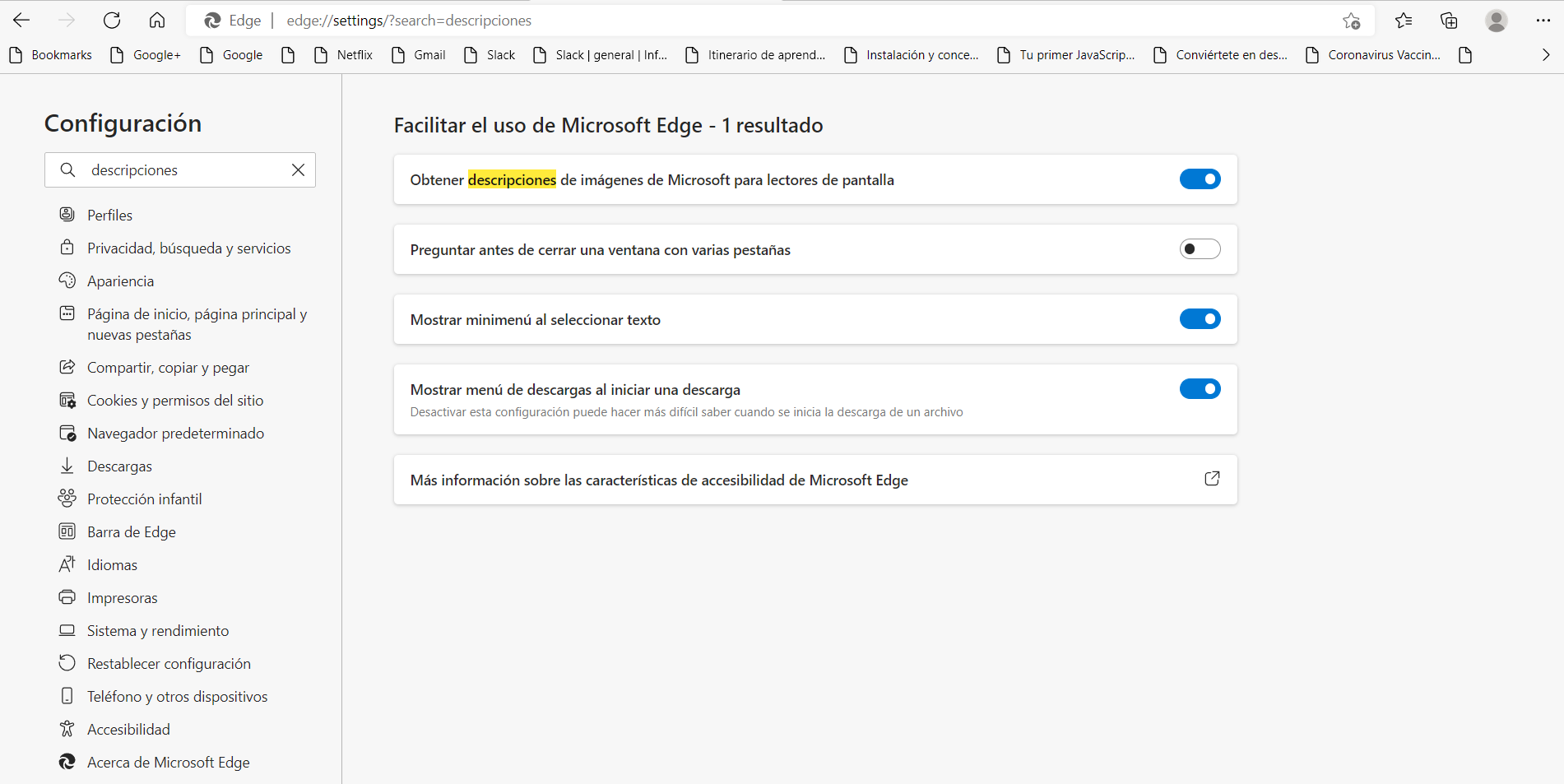Select Protección infantil settings
Image resolution: width=1564 pixels, height=784 pixels.
coord(145,499)
